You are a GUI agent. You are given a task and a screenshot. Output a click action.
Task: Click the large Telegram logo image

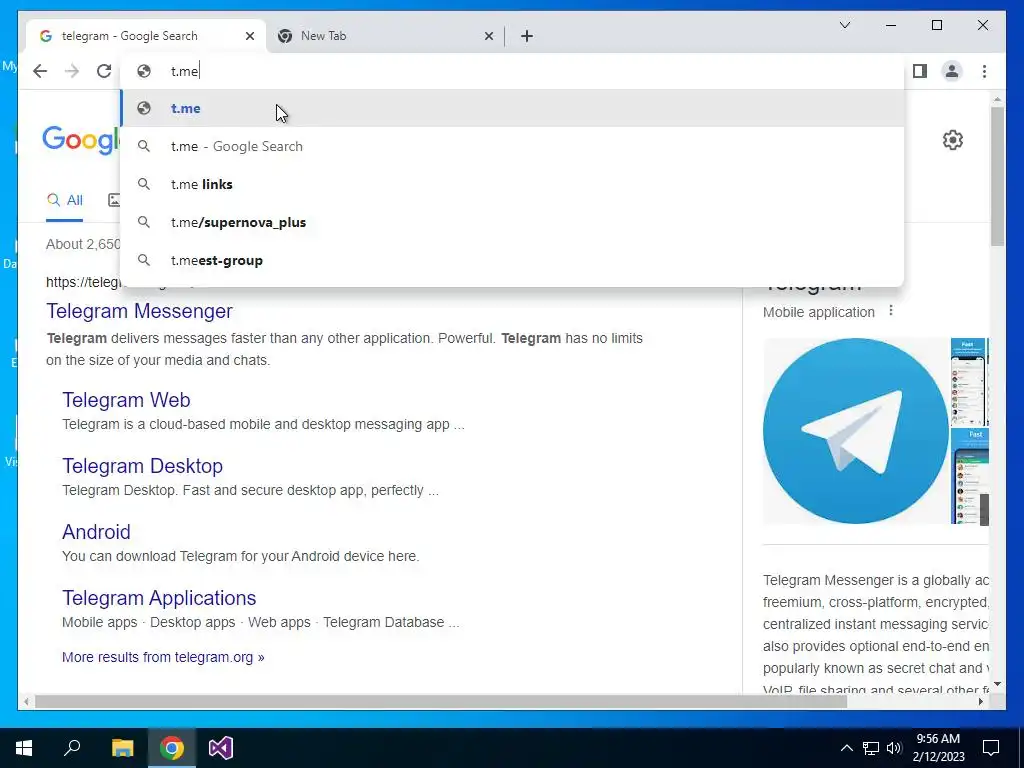(x=856, y=430)
